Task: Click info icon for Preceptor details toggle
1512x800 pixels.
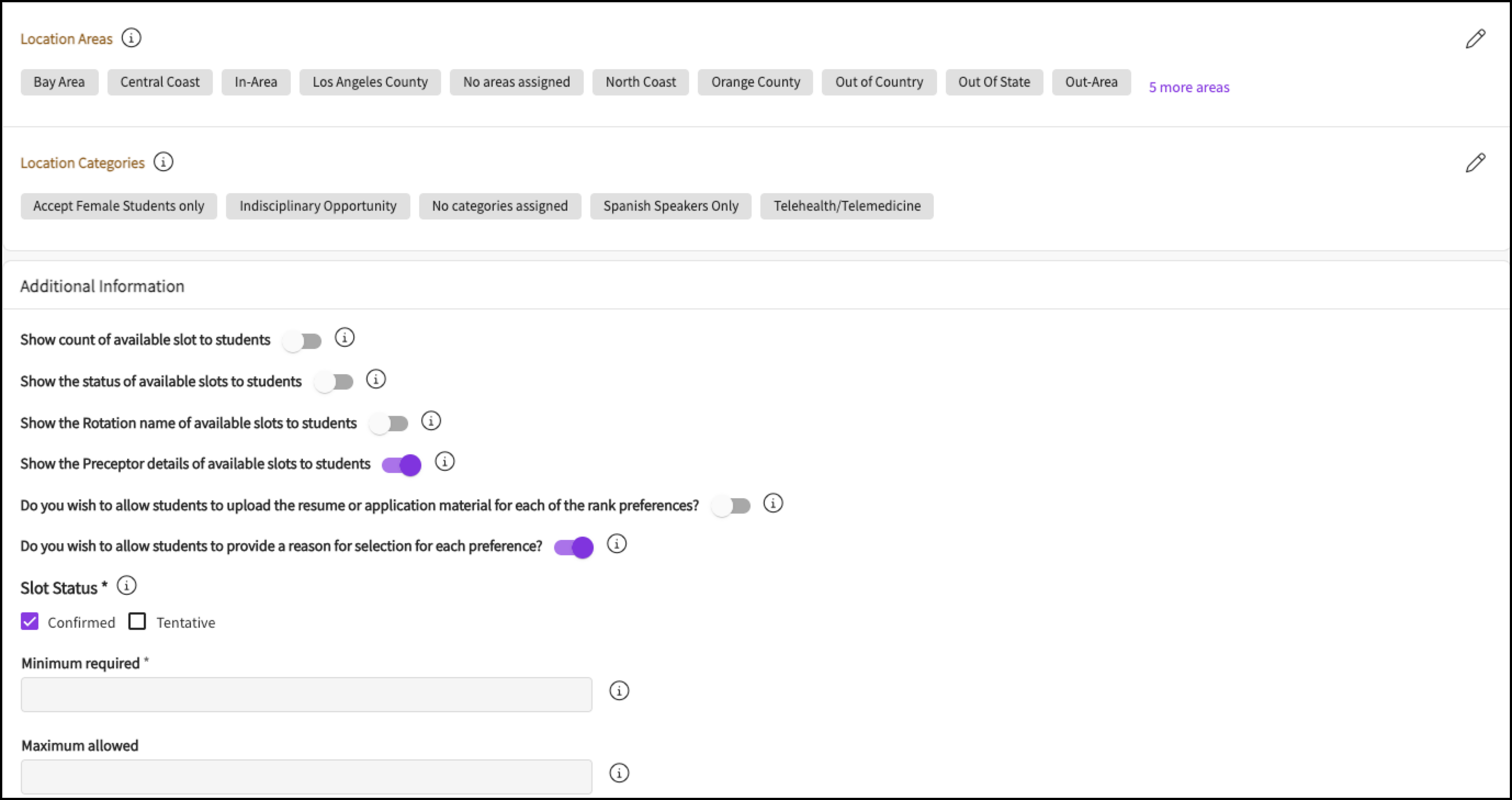Action: coord(444,462)
